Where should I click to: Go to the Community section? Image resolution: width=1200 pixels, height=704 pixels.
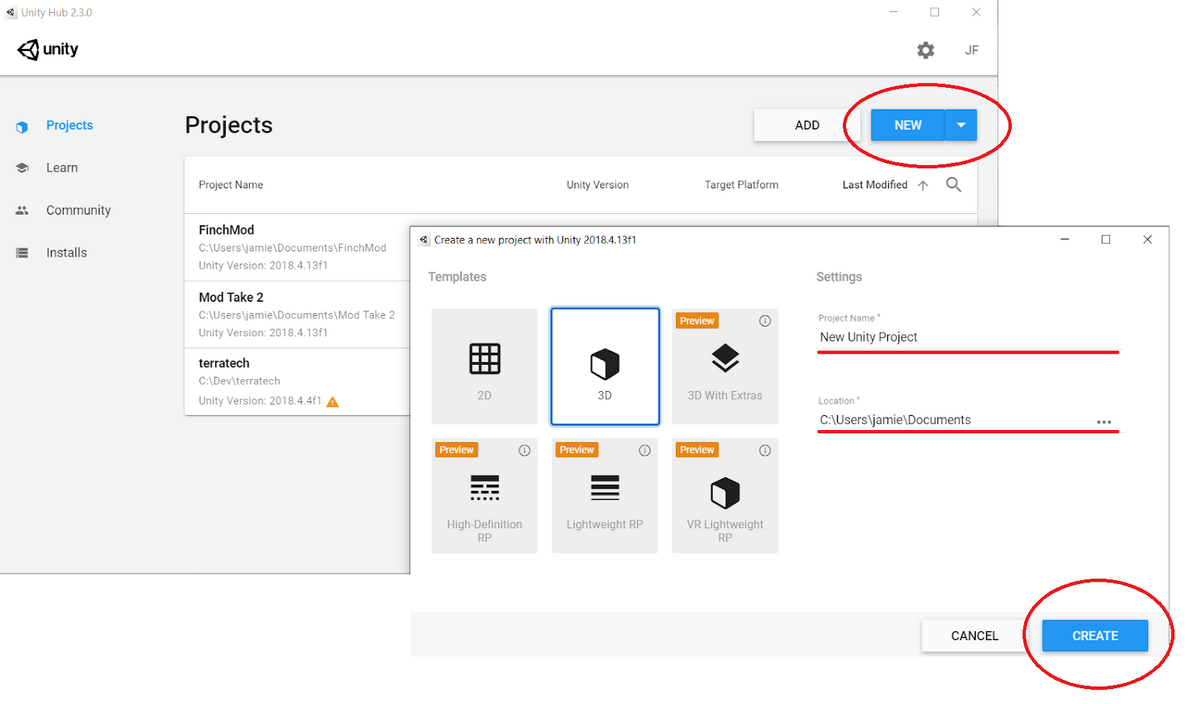[x=78, y=211]
